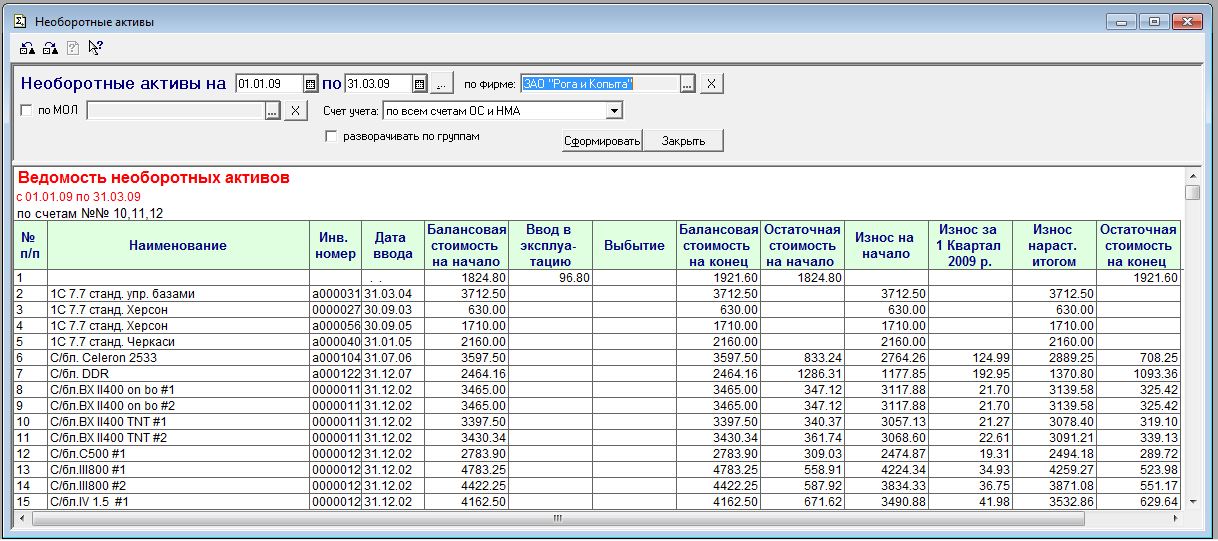1218x541 pixels.
Task: Open firm selection list with ellipsis button
Action: [x=687, y=84]
